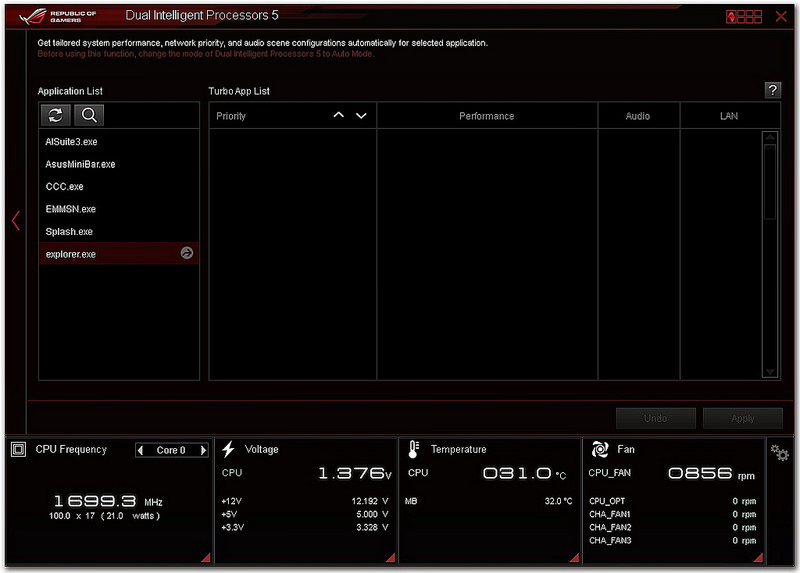Expand the Voltage panel corner

[x=391, y=558]
